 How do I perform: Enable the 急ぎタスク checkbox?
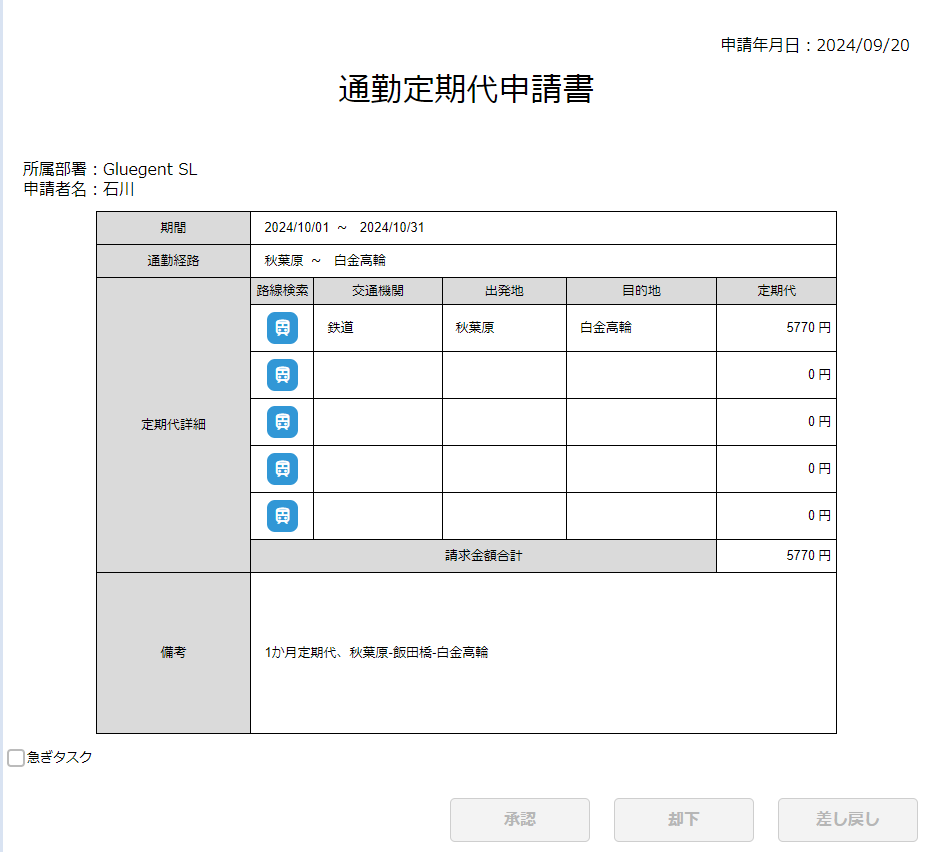click(x=16, y=758)
